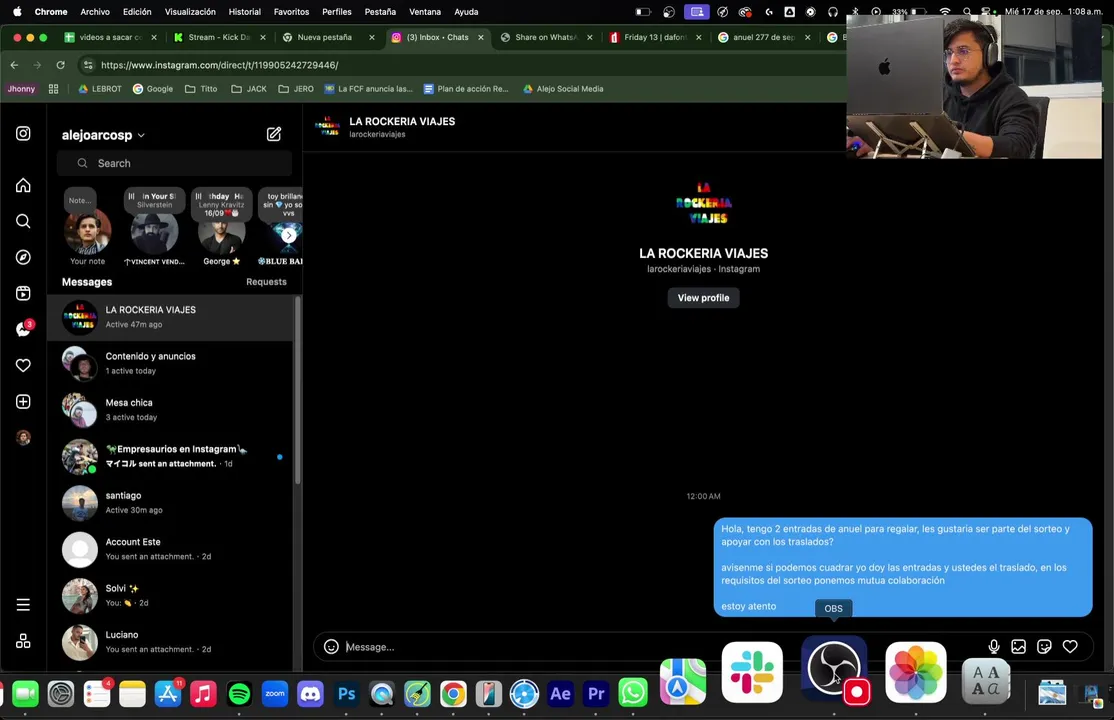The image size is (1114, 720).
Task: Open LA ROCKERIA VIAJES chat header name
Action: tap(402, 122)
